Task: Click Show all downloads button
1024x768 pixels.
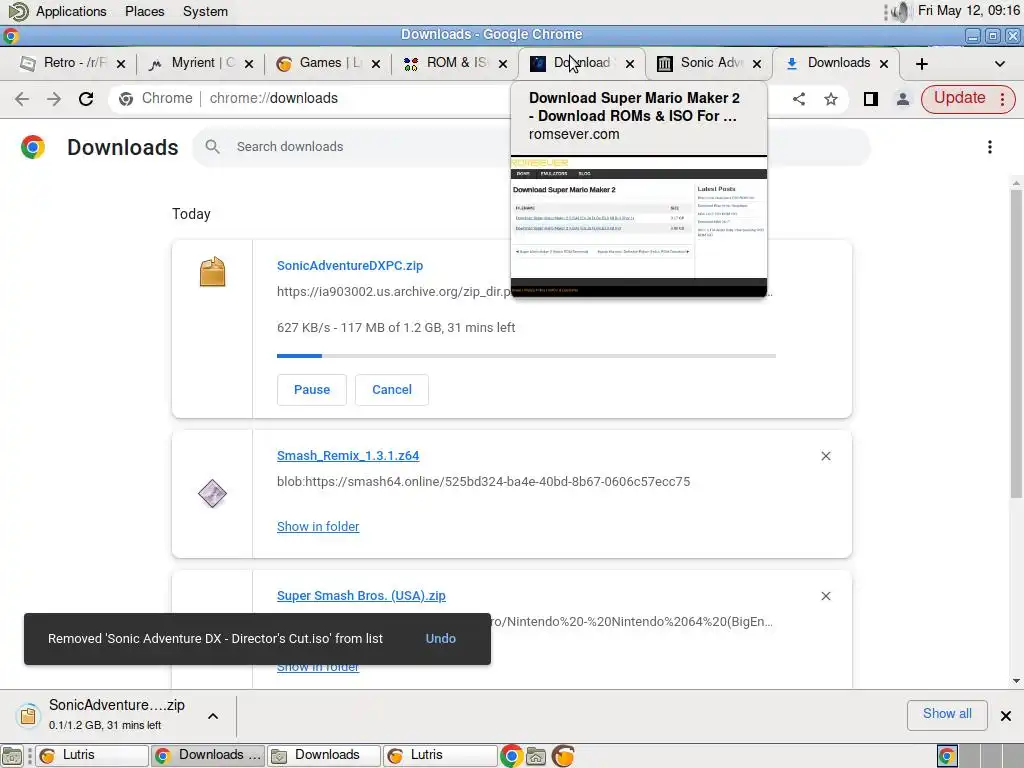Action: [x=947, y=714]
